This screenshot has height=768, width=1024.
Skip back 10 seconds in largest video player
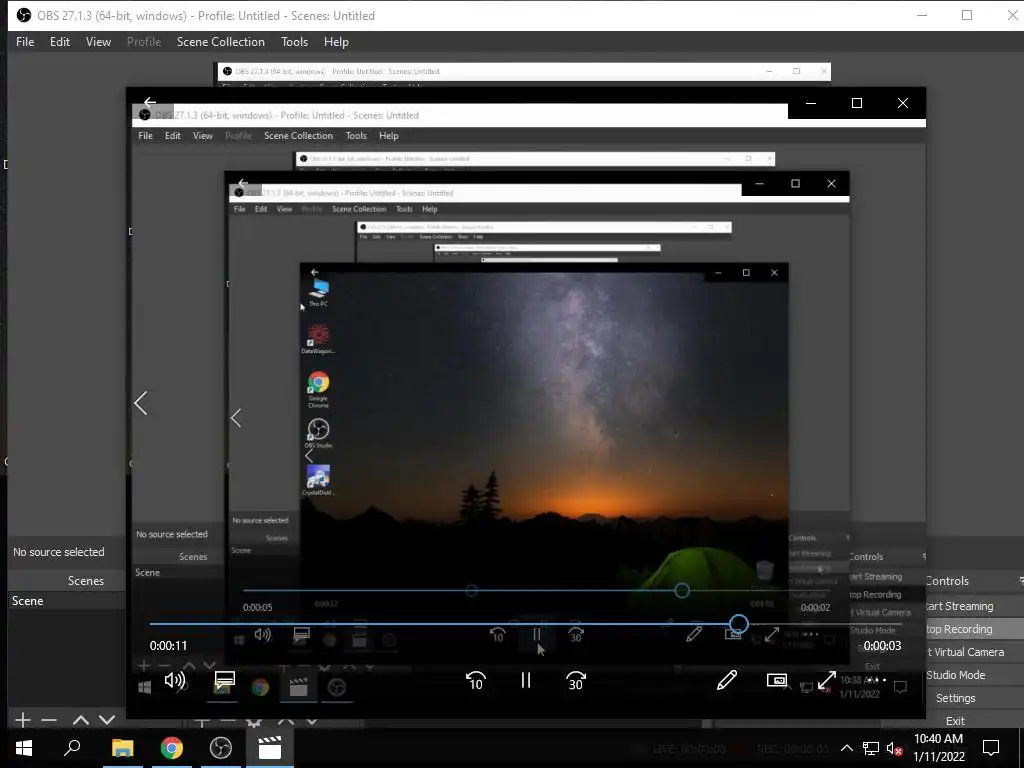point(475,681)
